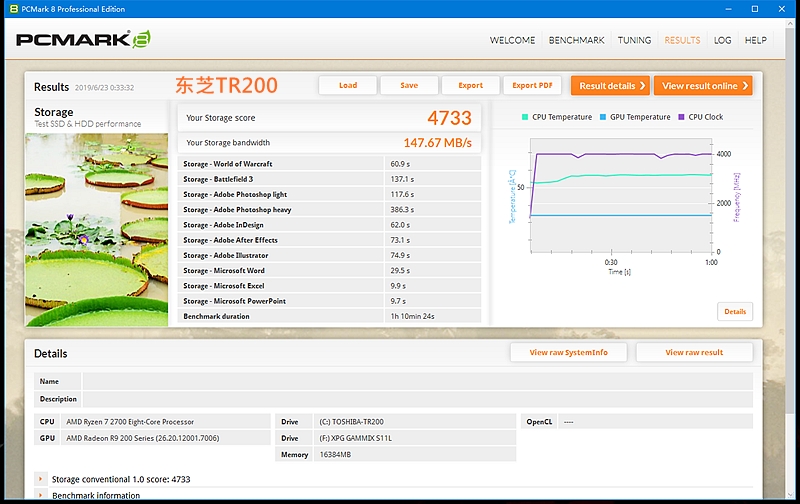The height and width of the screenshot is (504, 800).
Task: Select 'Storage - Microsoft Excel' row
Action: (x=329, y=286)
